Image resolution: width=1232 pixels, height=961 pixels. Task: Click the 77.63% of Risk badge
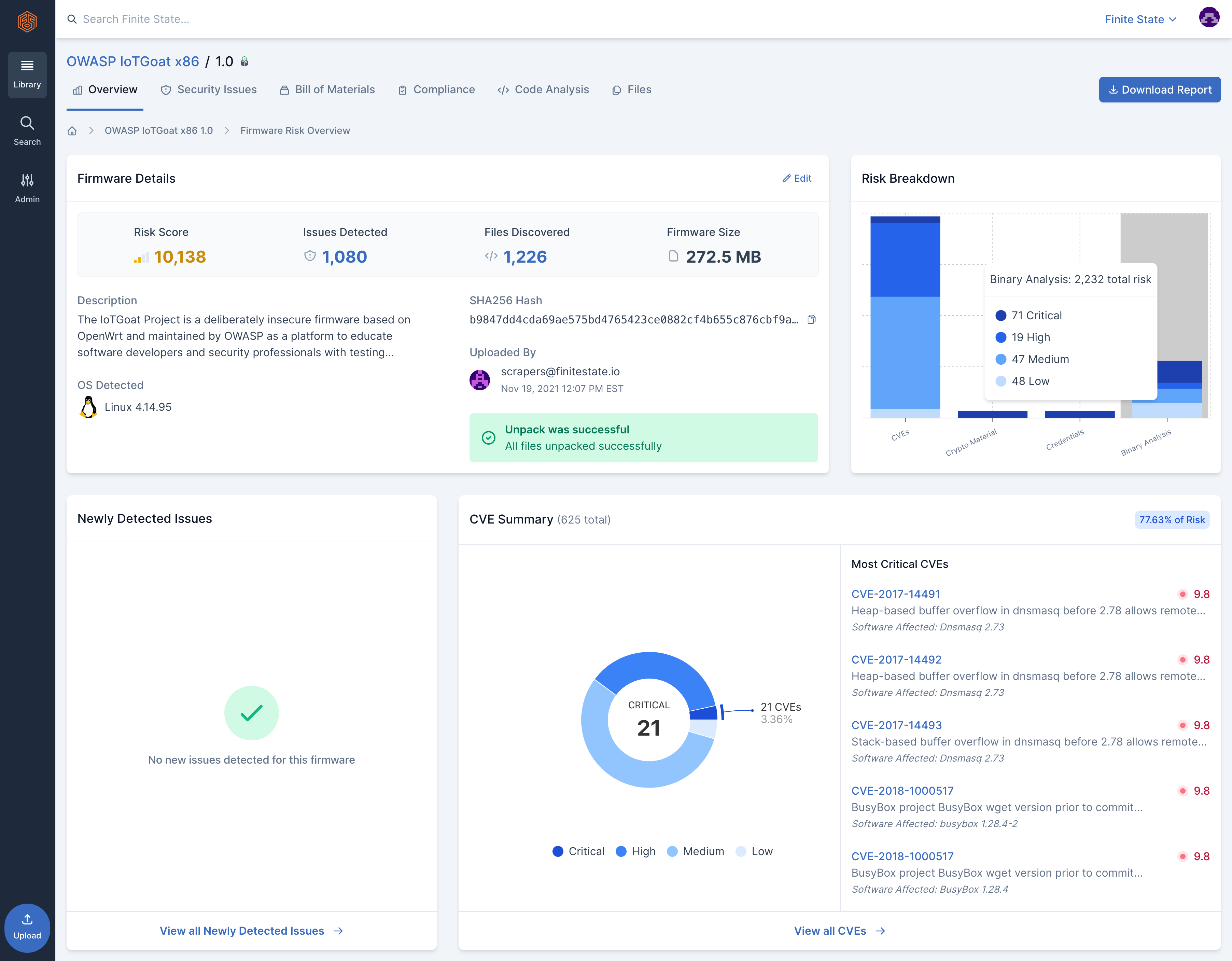click(x=1172, y=519)
